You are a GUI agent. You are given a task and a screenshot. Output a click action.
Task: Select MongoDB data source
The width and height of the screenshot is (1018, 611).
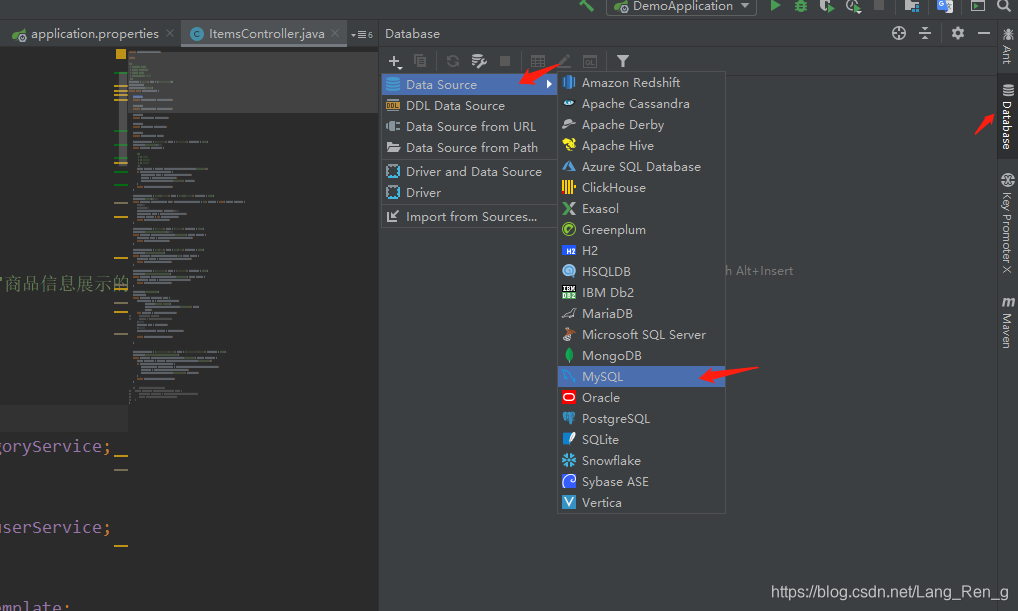tap(641, 356)
